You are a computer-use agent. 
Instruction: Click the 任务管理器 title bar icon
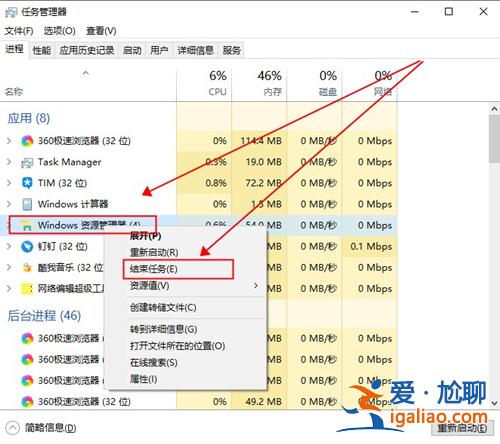pos(11,12)
